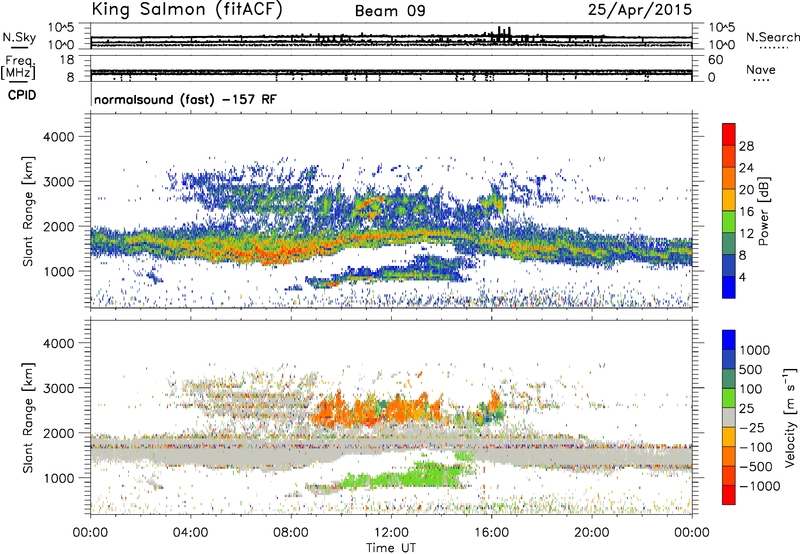The width and height of the screenshot is (800, 554).
Task: Click the '4000' tick on the power panel
Action: 58,137
